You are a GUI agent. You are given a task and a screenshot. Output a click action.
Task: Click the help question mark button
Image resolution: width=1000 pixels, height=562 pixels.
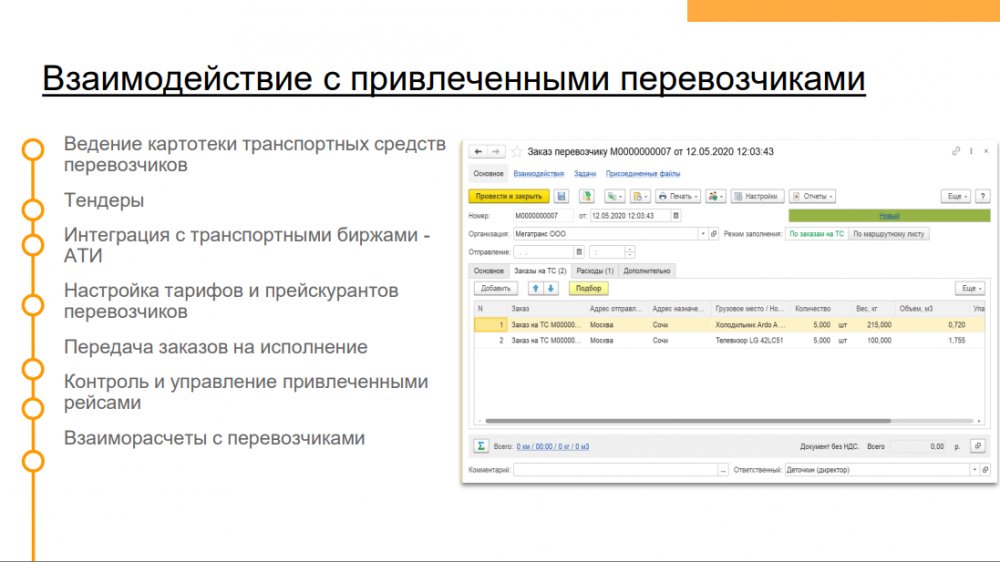pos(982,196)
